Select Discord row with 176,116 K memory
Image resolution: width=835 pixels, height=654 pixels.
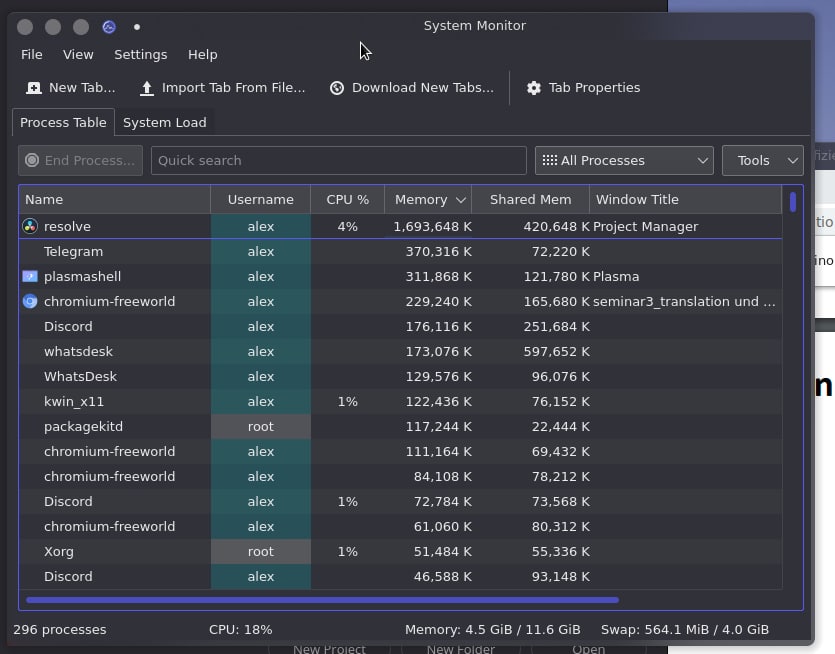[x=400, y=326]
